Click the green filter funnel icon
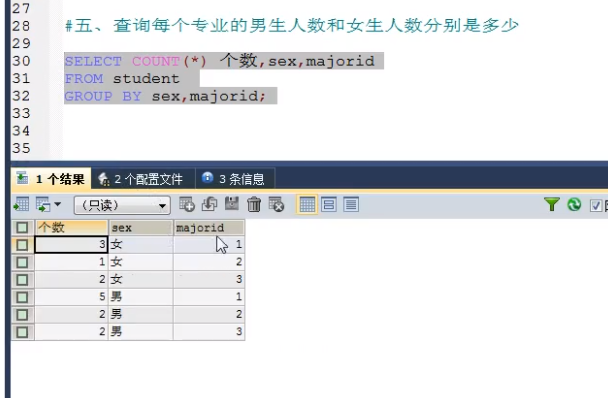Image resolution: width=608 pixels, height=398 pixels. click(x=551, y=204)
